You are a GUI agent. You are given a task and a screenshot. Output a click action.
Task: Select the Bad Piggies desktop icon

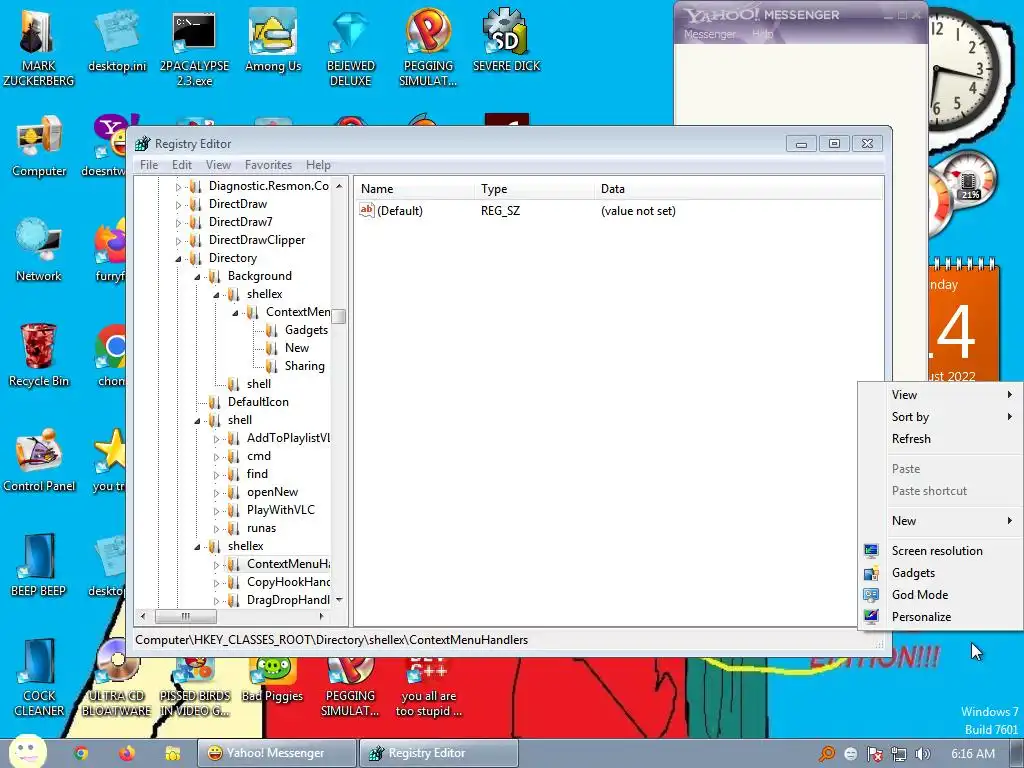(x=272, y=679)
